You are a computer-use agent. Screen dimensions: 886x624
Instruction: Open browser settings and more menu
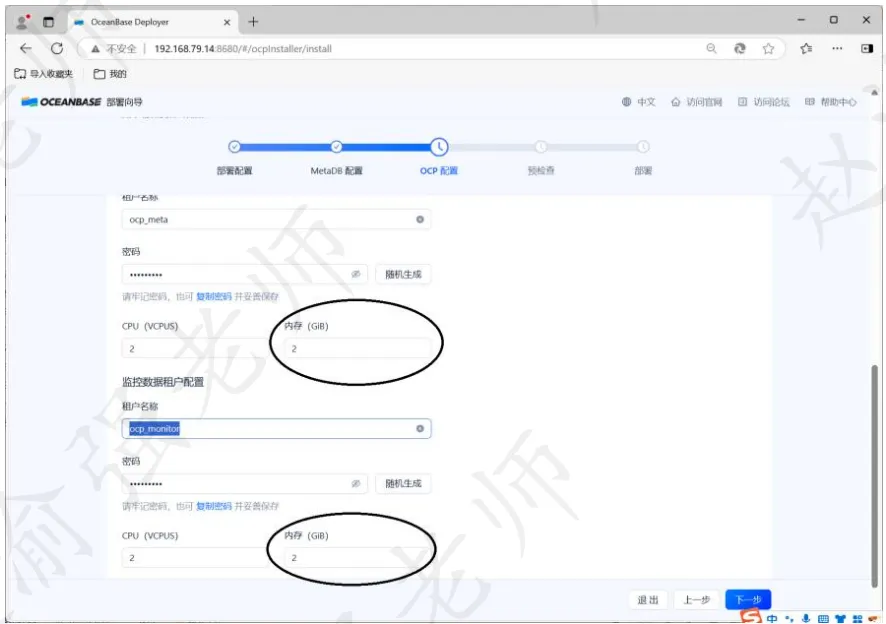tap(837, 49)
